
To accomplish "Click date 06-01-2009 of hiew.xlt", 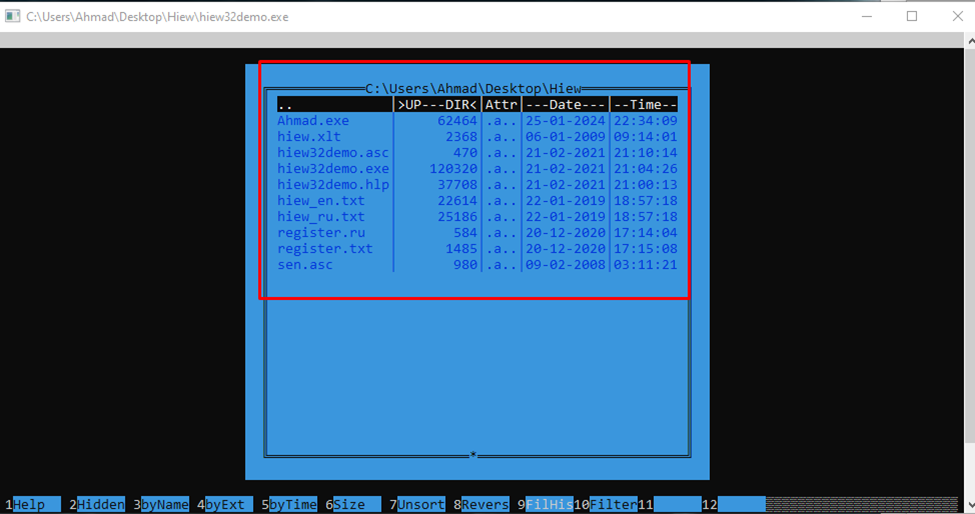I will [x=565, y=137].
